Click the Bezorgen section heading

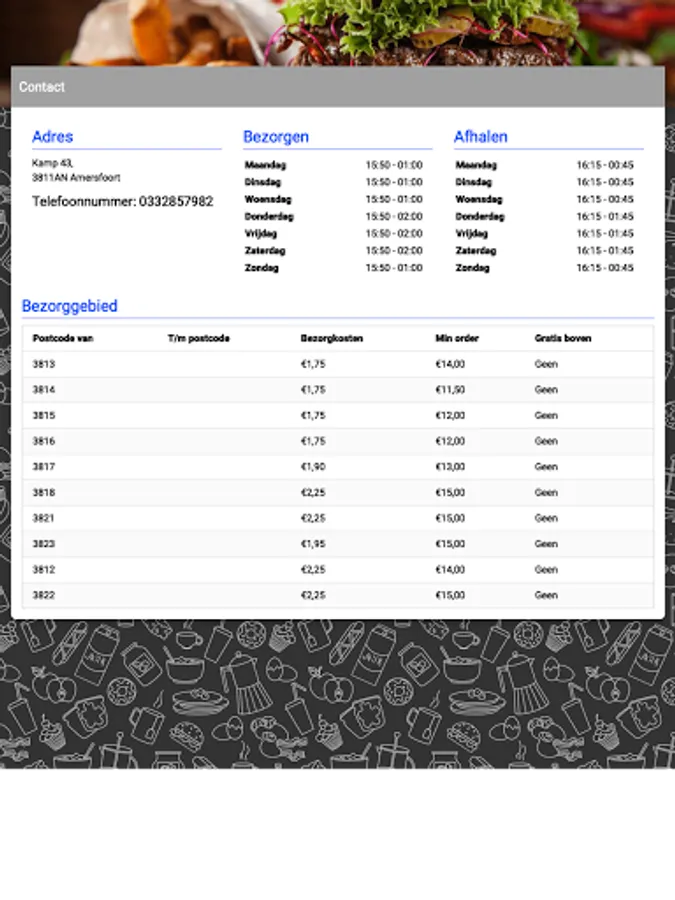[276, 137]
